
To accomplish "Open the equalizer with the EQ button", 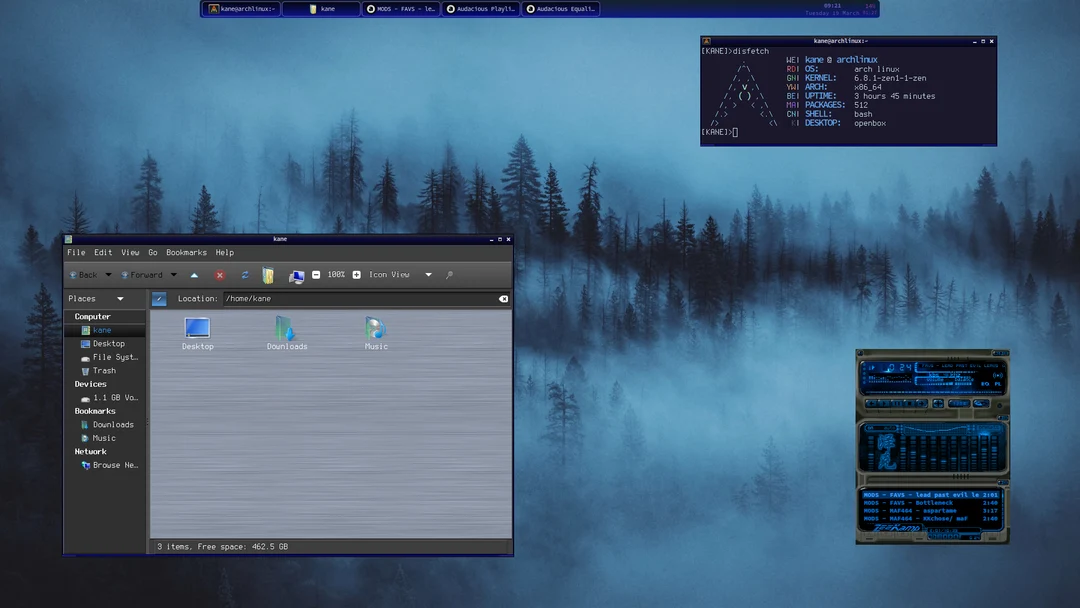I will [x=984, y=384].
